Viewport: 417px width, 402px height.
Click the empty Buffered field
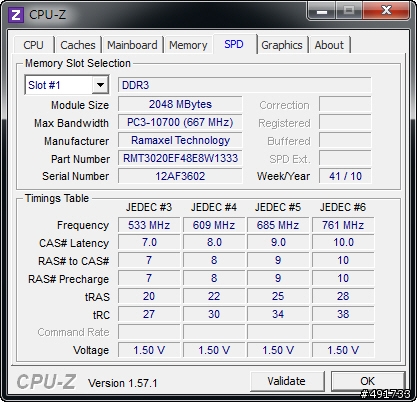pos(345,140)
